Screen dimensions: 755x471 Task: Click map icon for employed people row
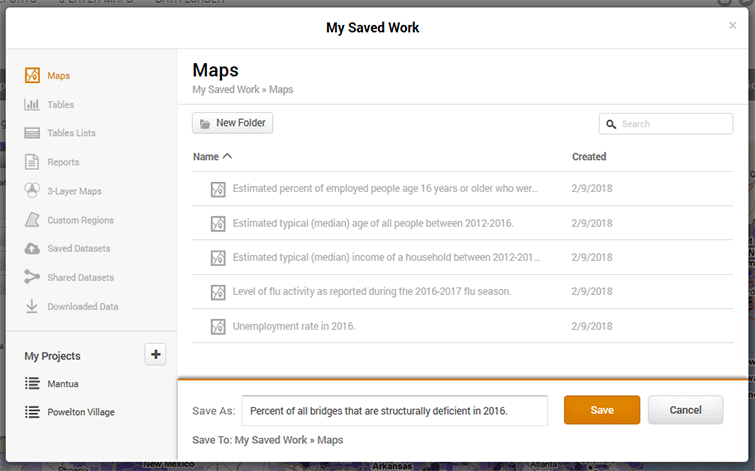coord(218,189)
